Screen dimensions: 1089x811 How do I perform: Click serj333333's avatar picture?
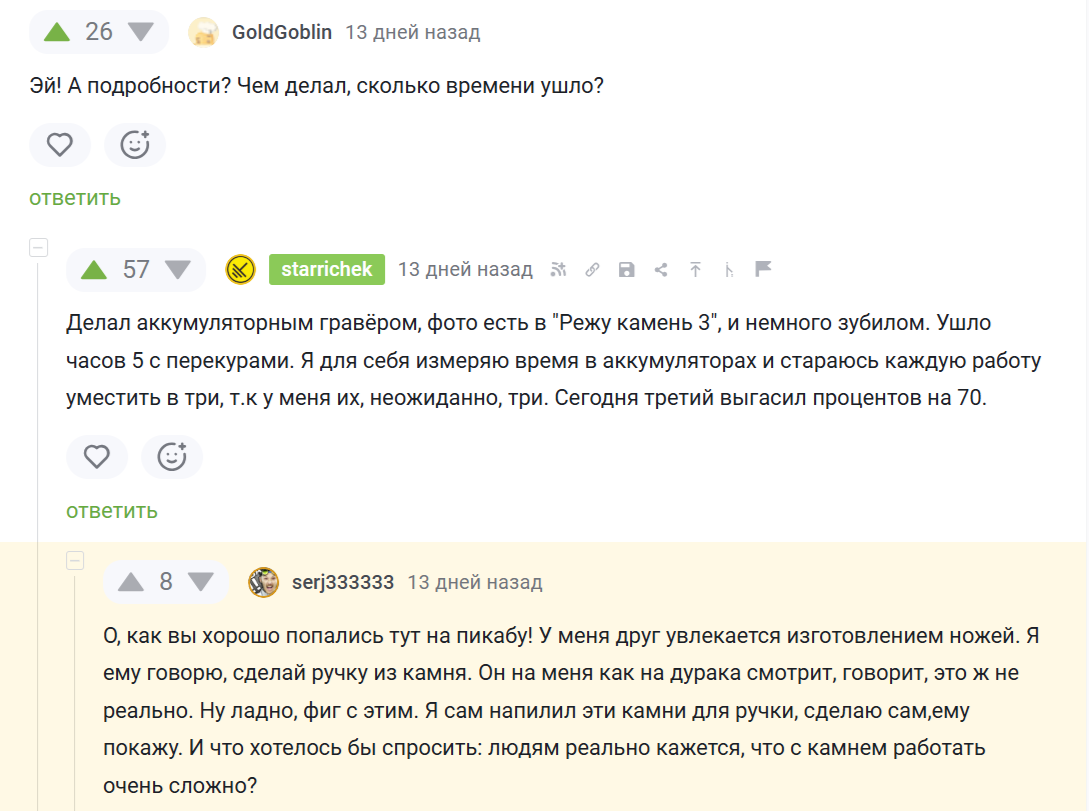[x=264, y=582]
